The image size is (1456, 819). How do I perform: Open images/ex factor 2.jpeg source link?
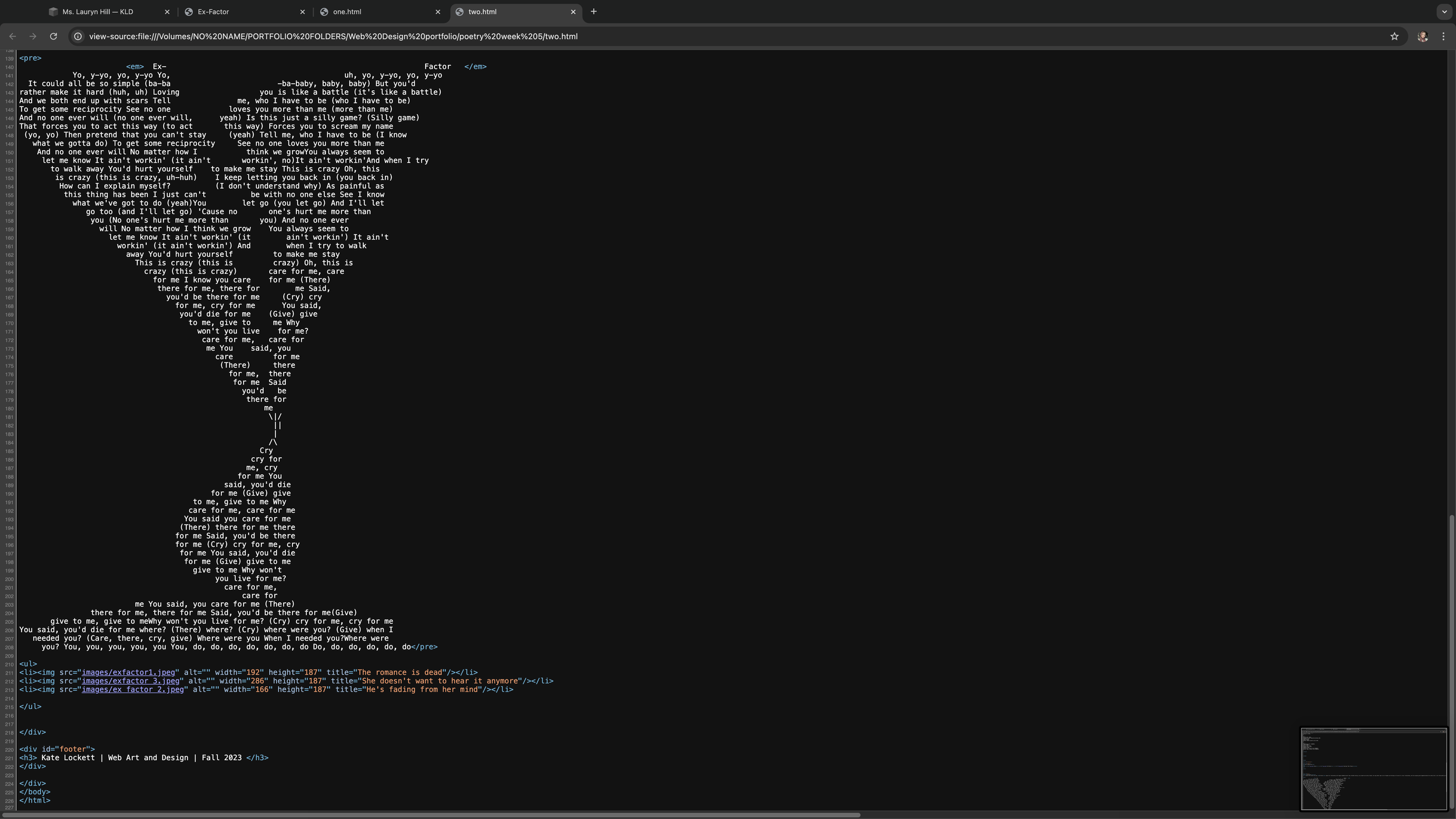(x=133, y=689)
